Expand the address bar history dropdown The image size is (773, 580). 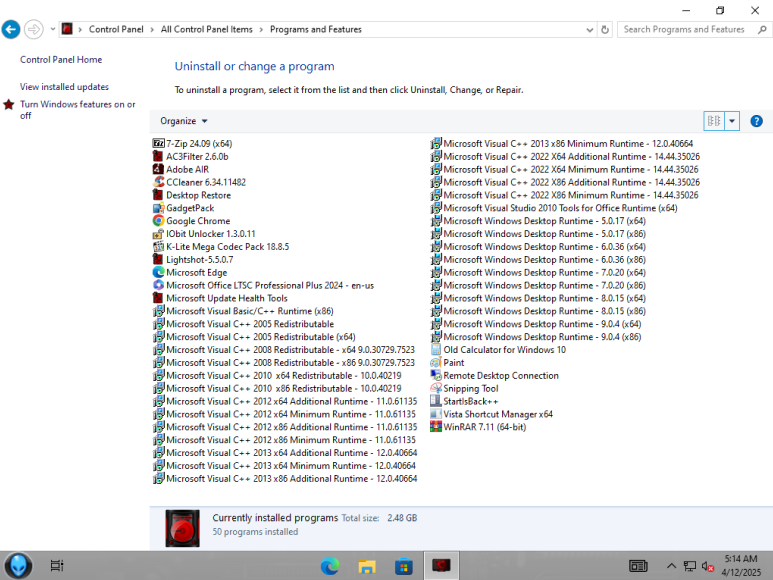click(590, 30)
